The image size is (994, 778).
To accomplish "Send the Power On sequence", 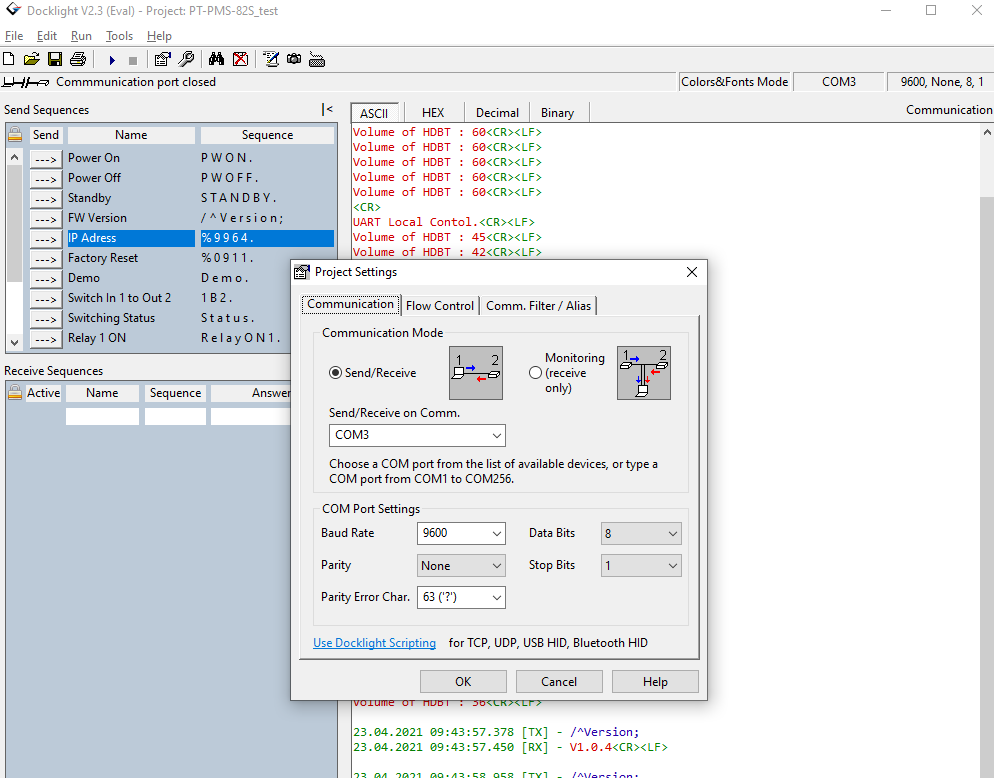I will [x=46, y=159].
